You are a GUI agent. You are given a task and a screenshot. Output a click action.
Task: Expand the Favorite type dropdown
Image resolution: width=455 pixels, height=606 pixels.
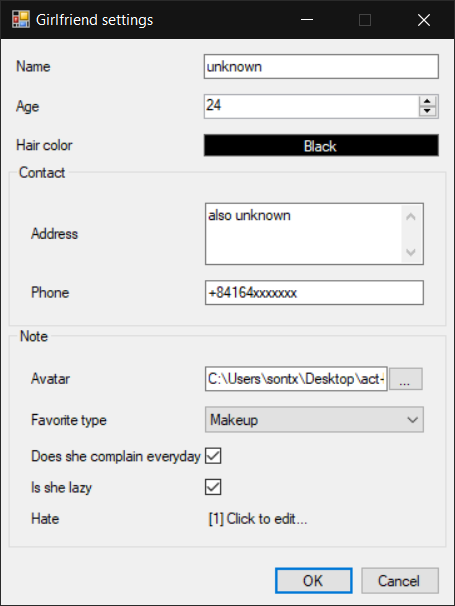coord(314,419)
